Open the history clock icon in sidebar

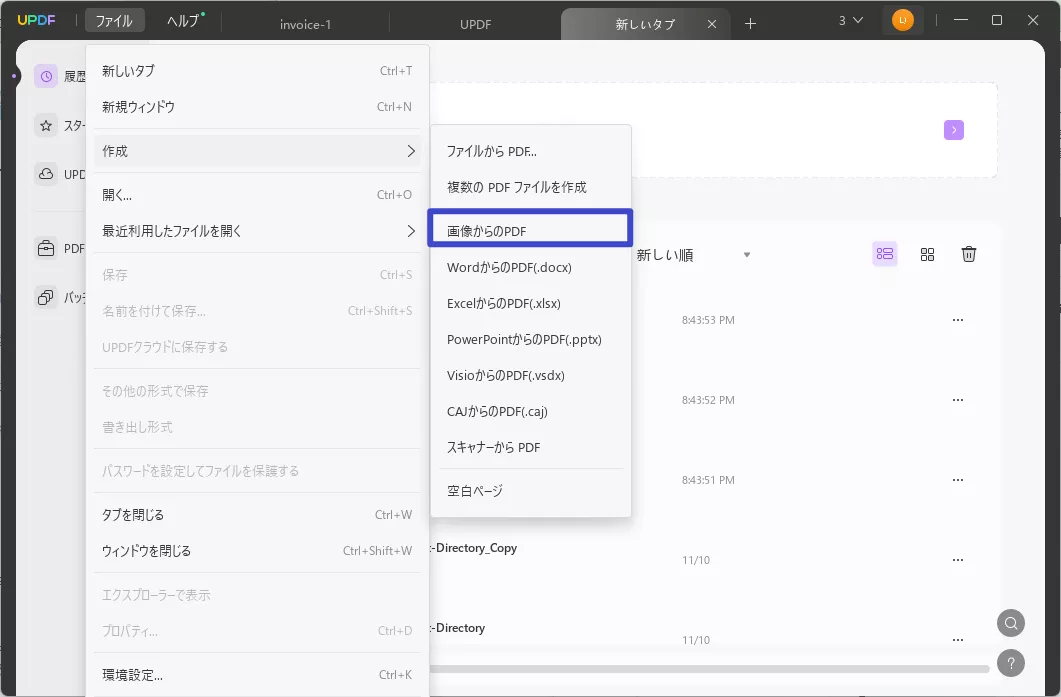click(46, 76)
